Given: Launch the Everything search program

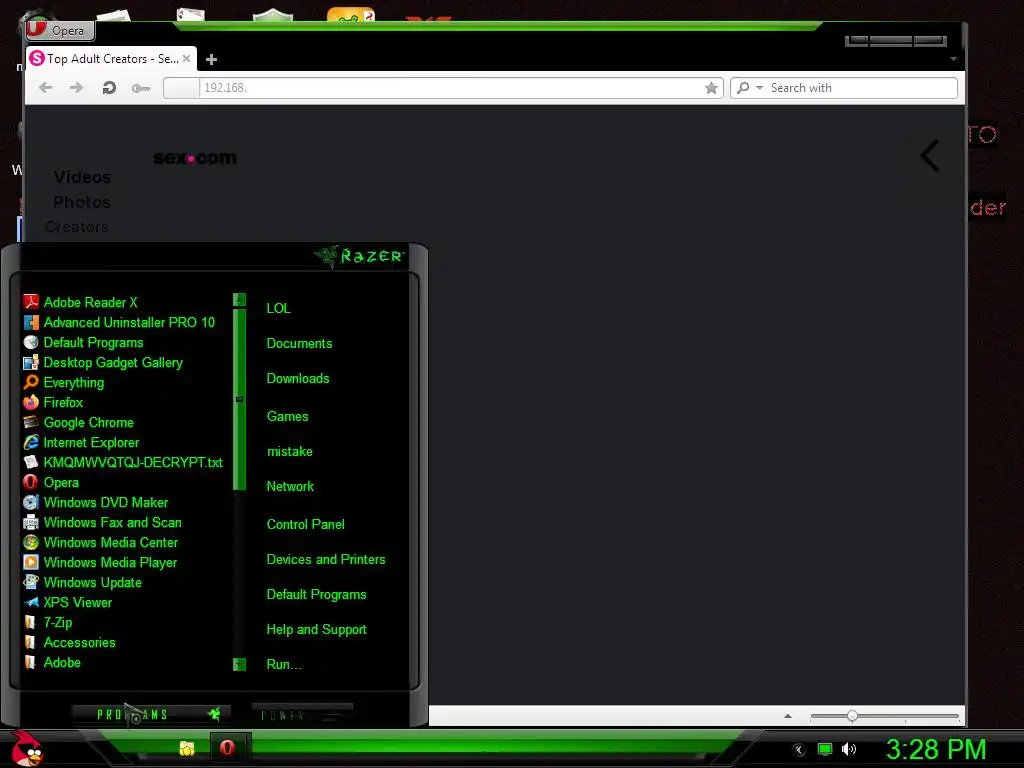Looking at the screenshot, I should 63,383.
